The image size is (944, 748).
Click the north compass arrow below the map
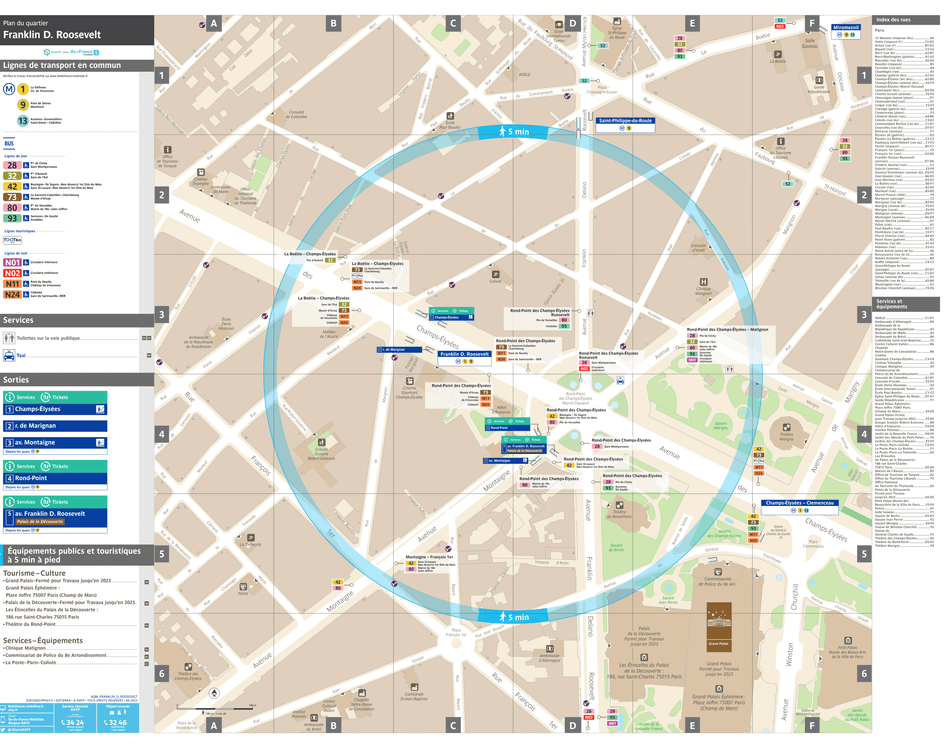pos(214,693)
